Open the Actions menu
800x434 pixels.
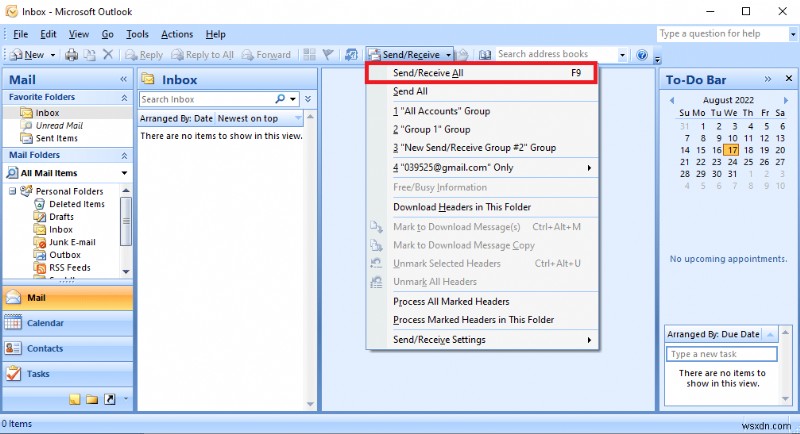coord(177,34)
